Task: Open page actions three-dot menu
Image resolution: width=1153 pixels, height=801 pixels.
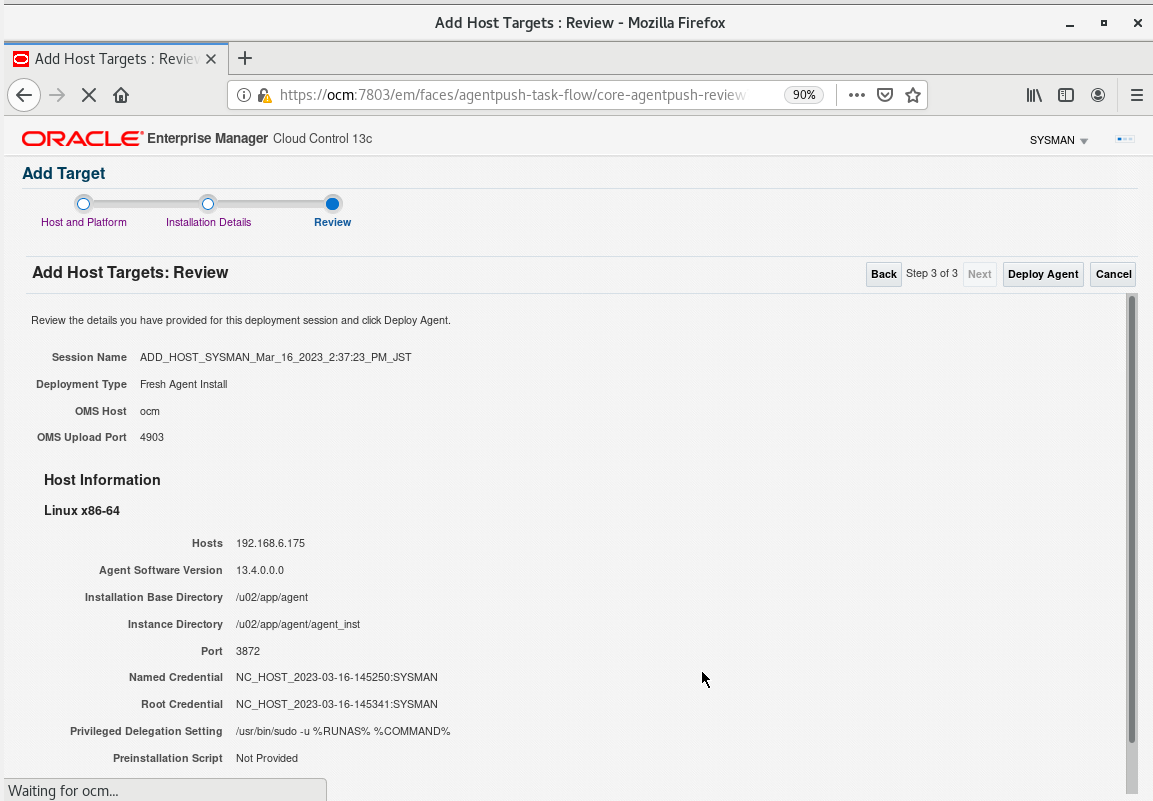Action: (857, 95)
